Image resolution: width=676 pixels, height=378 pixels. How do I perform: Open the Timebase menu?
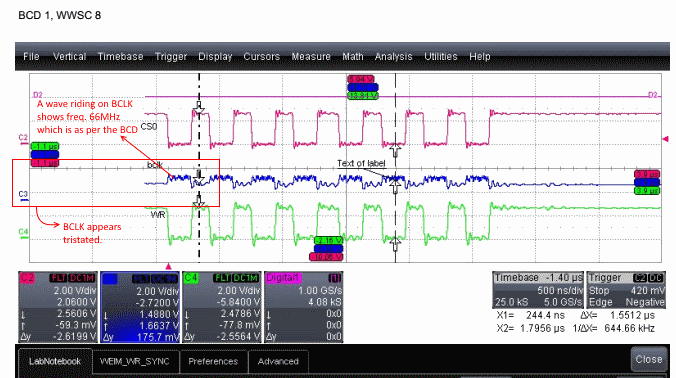(120, 56)
